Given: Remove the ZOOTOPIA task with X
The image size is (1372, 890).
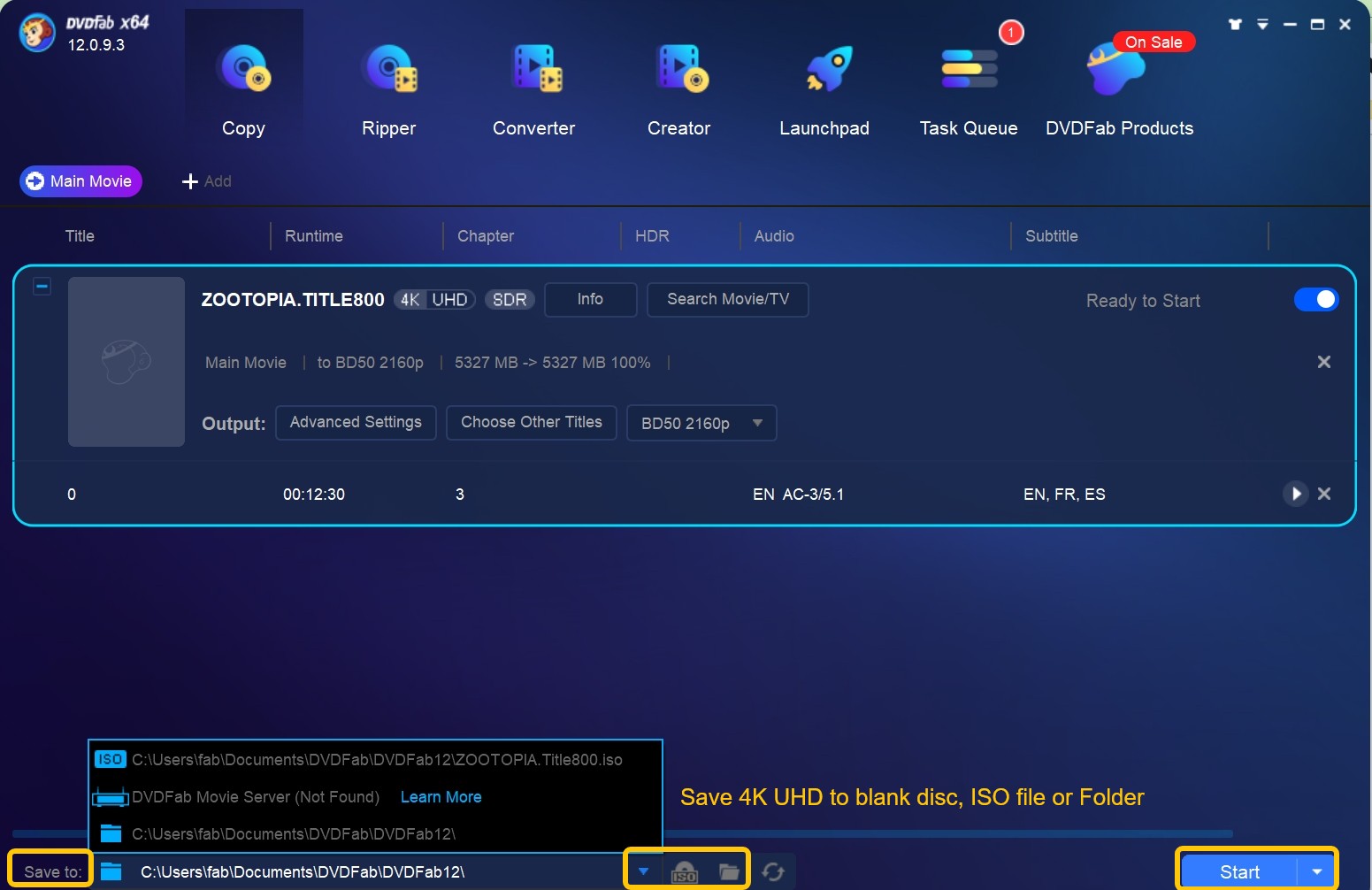Looking at the screenshot, I should [1324, 362].
